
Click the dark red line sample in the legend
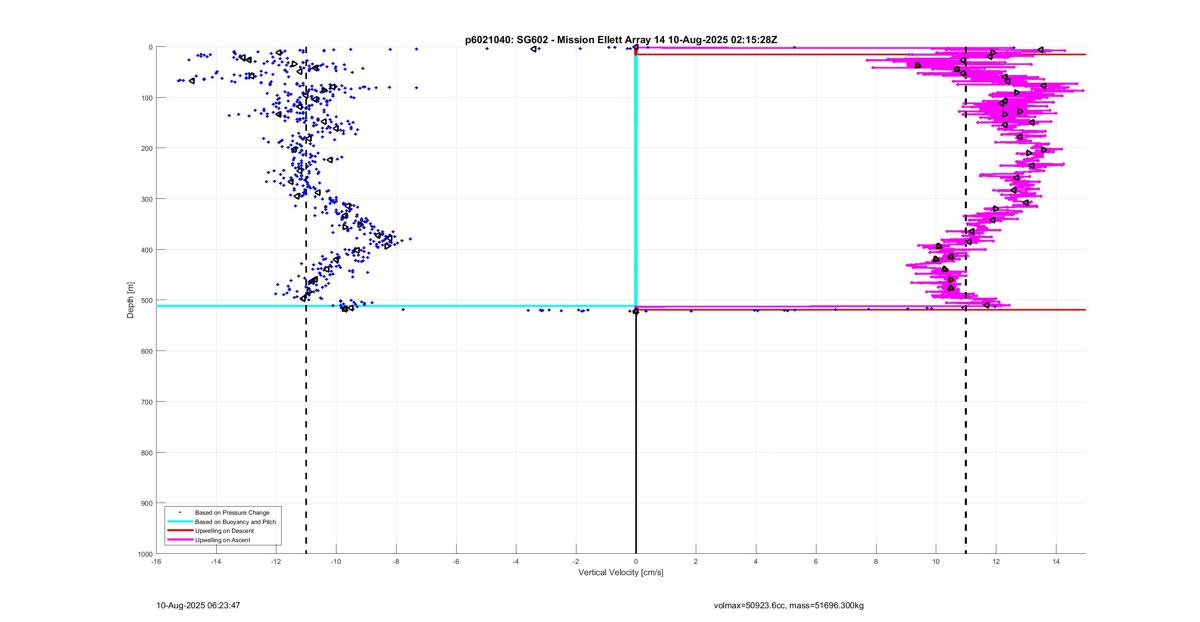(179, 531)
